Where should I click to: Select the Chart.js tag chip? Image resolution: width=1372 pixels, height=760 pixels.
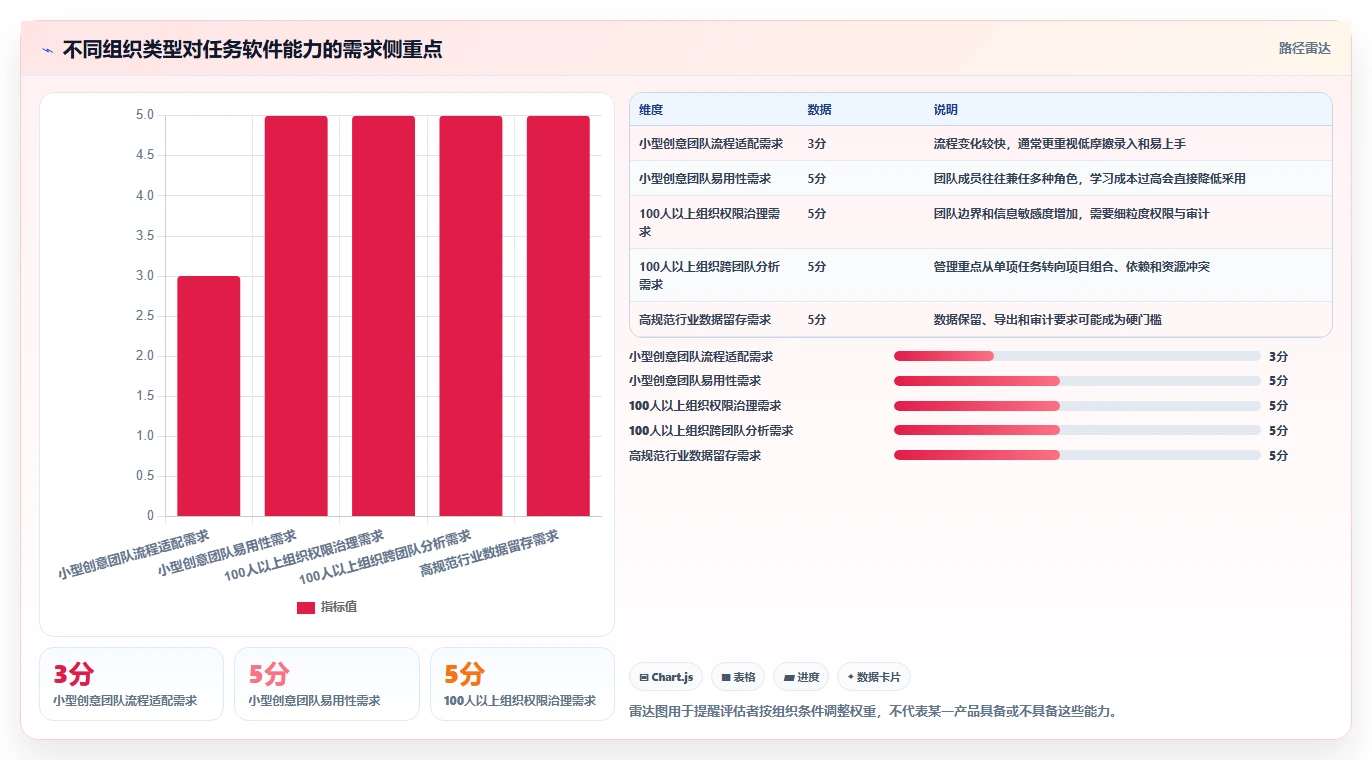pos(666,677)
